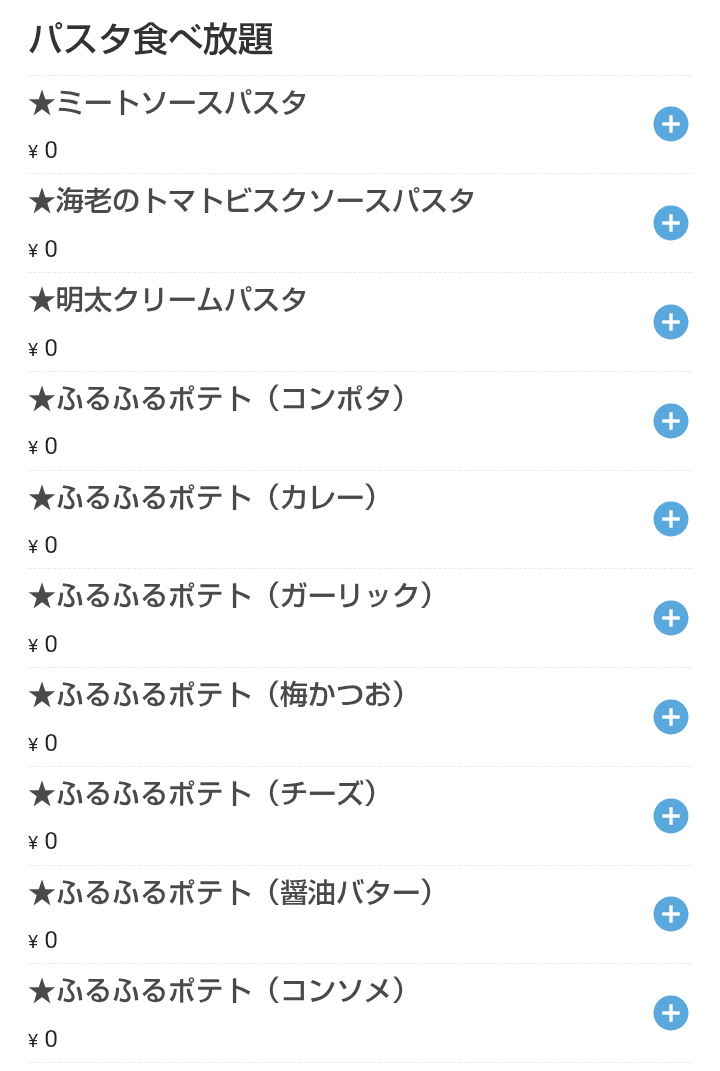Viewport: 720px width, 1071px height.
Task: Add ふるふるポテト（梅かつお） with plus icon
Action: [671, 717]
